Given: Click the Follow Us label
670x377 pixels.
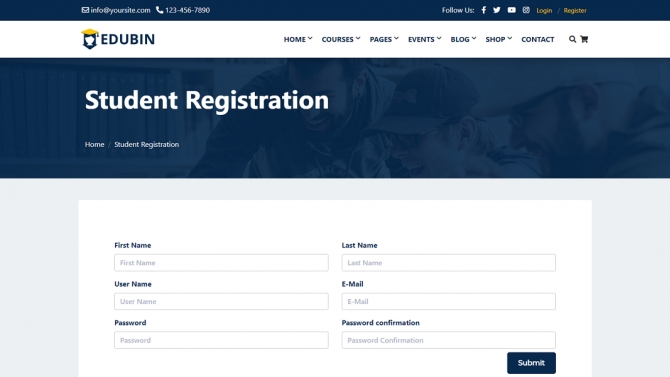Looking at the screenshot, I should pyautogui.click(x=458, y=10).
